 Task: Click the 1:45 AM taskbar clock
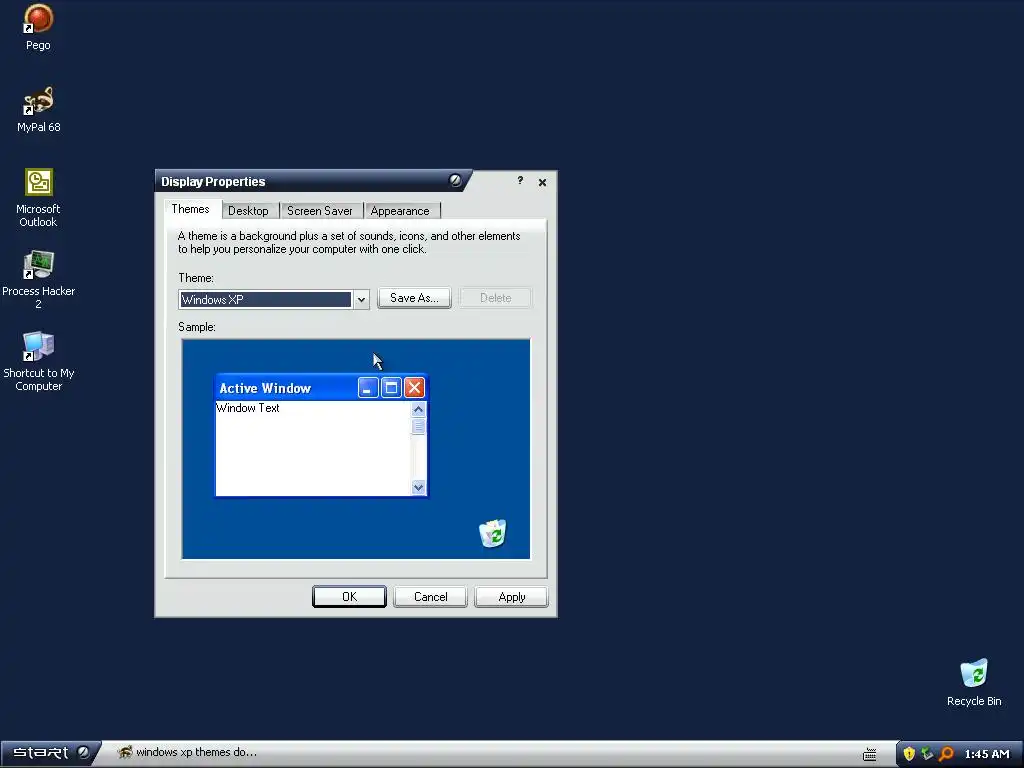click(987, 754)
